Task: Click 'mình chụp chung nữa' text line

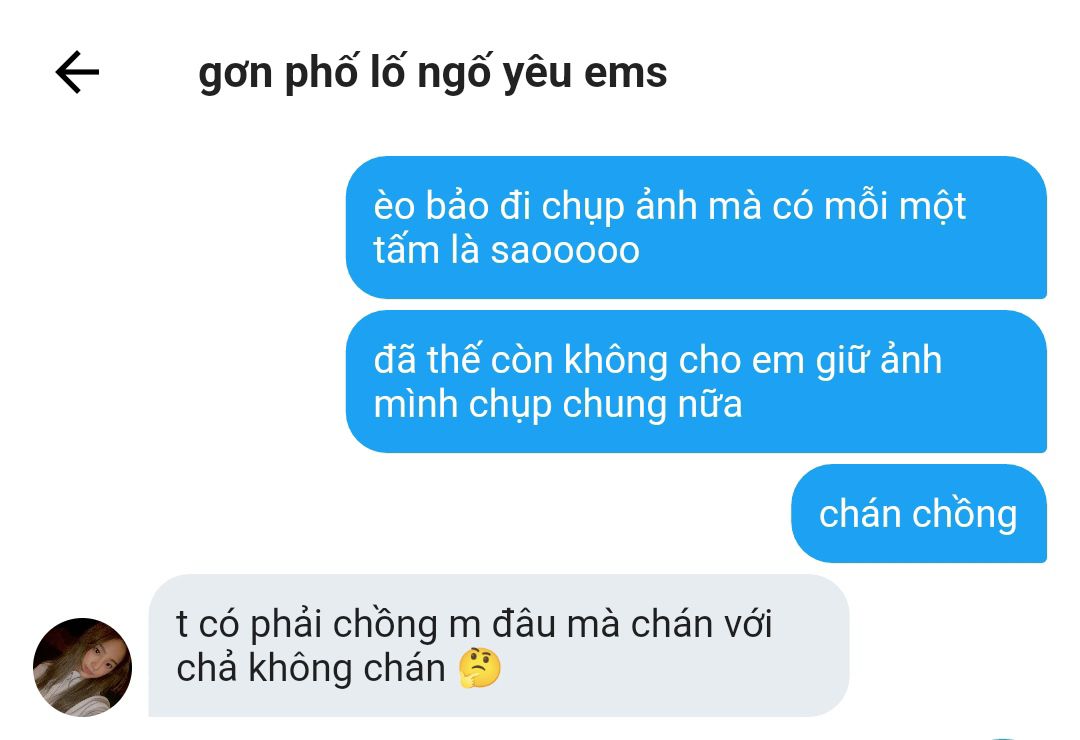Action: coord(558,404)
